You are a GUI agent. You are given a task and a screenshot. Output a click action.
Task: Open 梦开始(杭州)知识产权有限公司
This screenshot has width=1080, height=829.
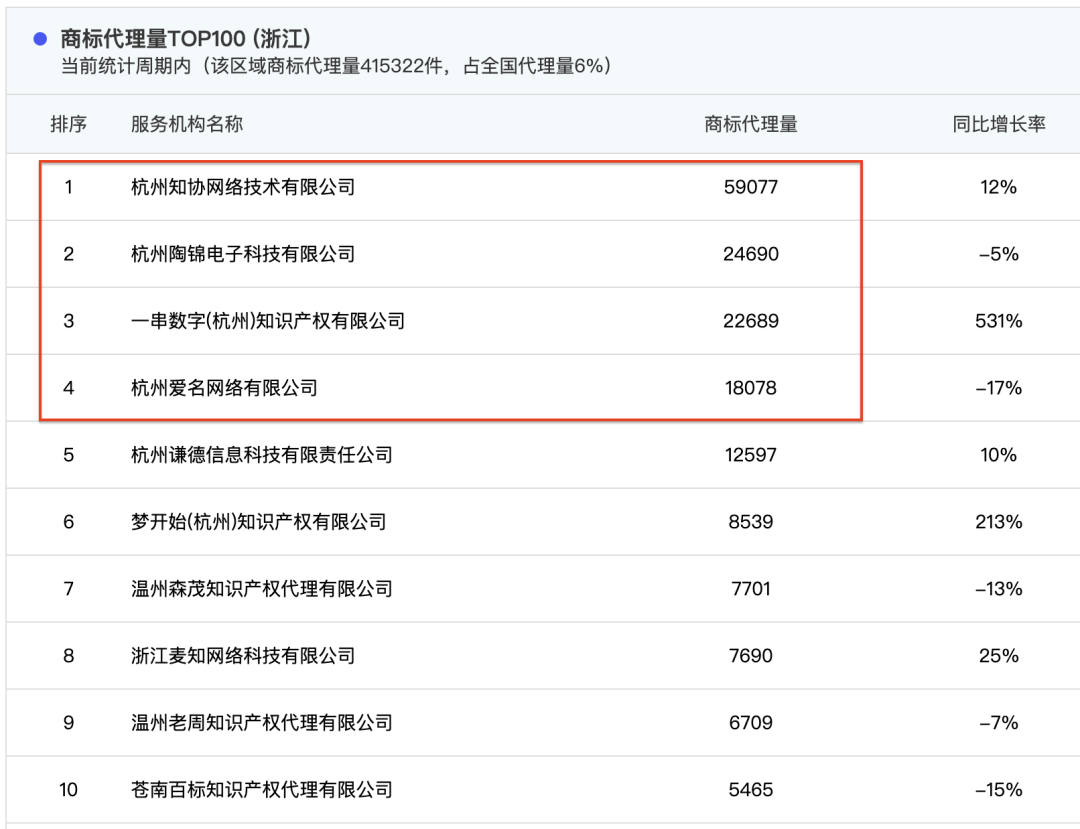(x=259, y=522)
